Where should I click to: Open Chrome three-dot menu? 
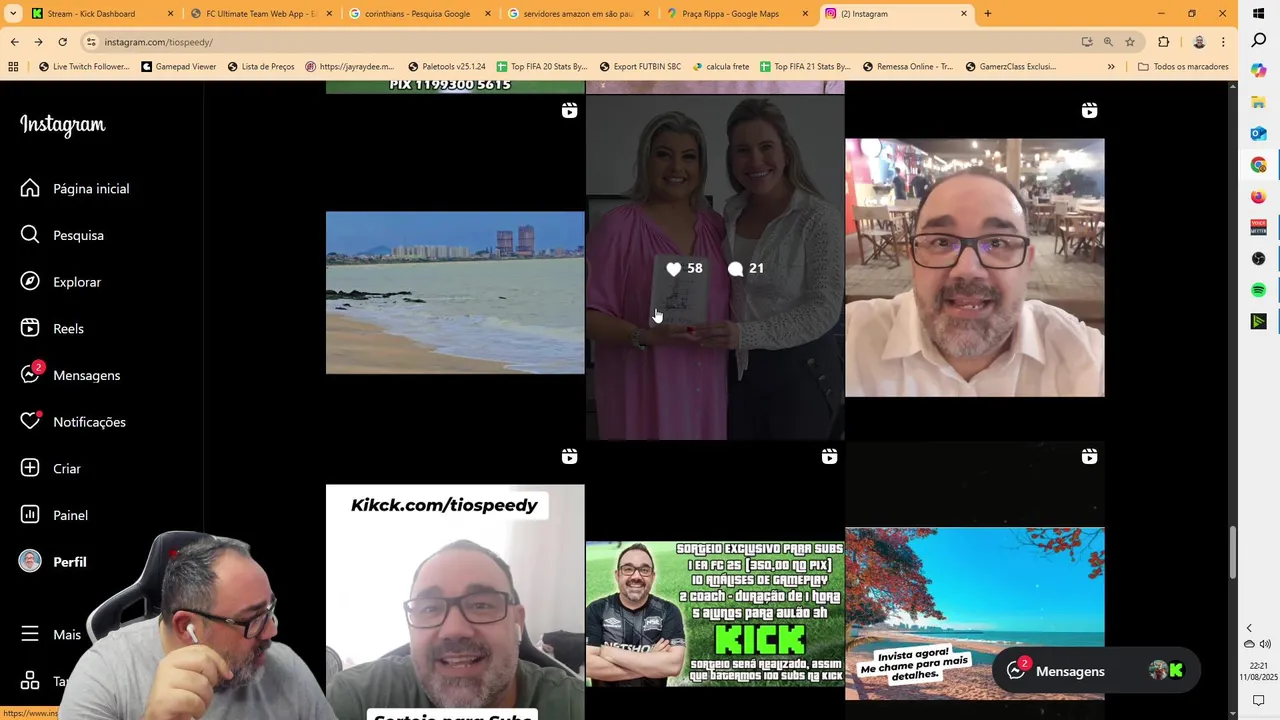click(1223, 42)
